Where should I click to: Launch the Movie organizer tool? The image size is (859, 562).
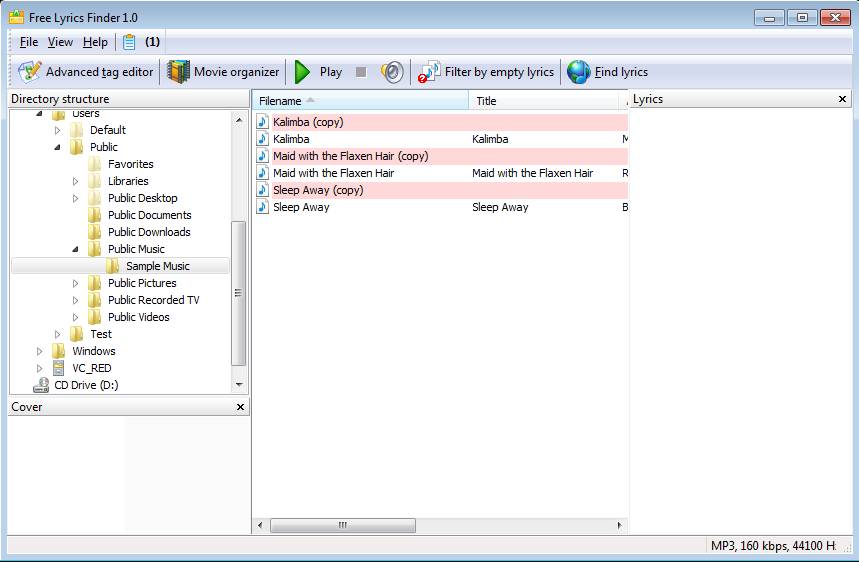[224, 72]
